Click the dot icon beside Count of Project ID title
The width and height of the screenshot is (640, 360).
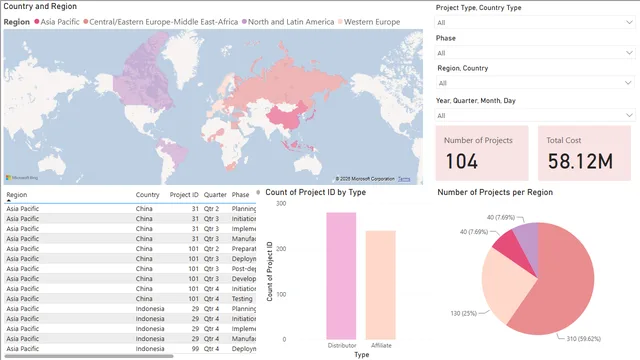[x=258, y=192]
